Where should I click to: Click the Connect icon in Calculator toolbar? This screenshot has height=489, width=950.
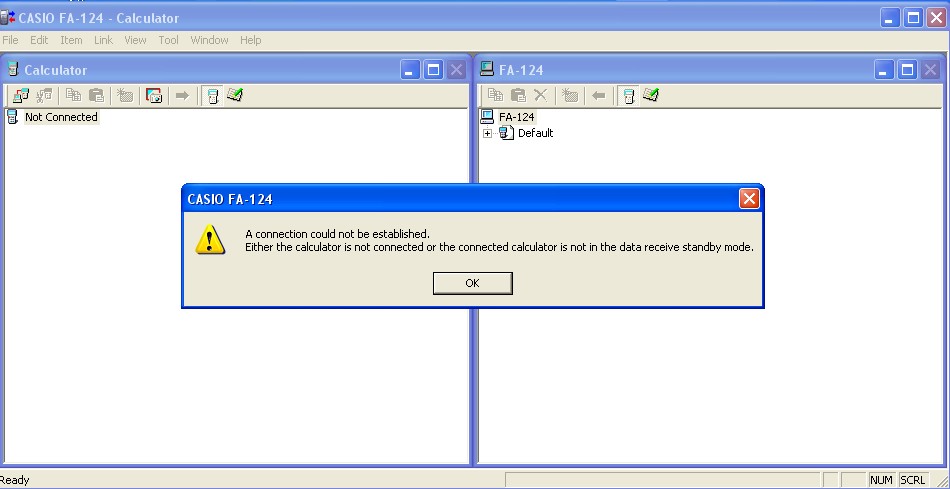pos(21,95)
